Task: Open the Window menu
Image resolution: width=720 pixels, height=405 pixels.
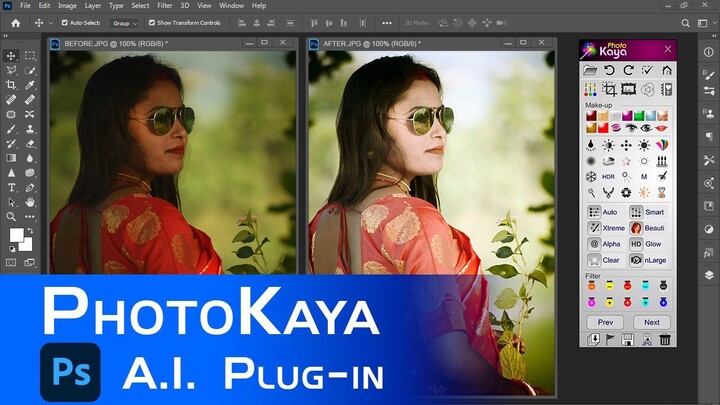Action: 231,6
